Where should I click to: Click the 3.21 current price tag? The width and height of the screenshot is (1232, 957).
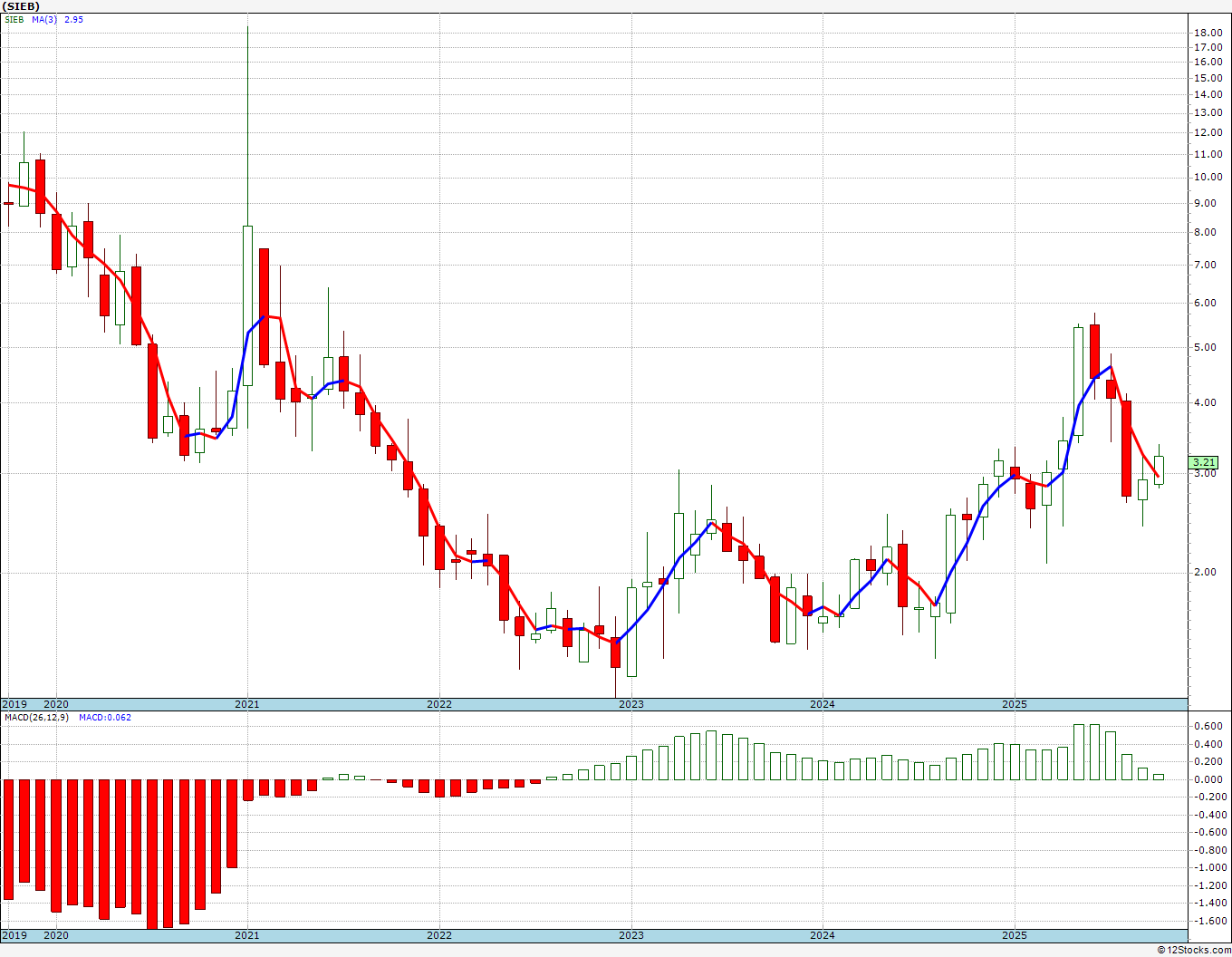click(x=1205, y=461)
